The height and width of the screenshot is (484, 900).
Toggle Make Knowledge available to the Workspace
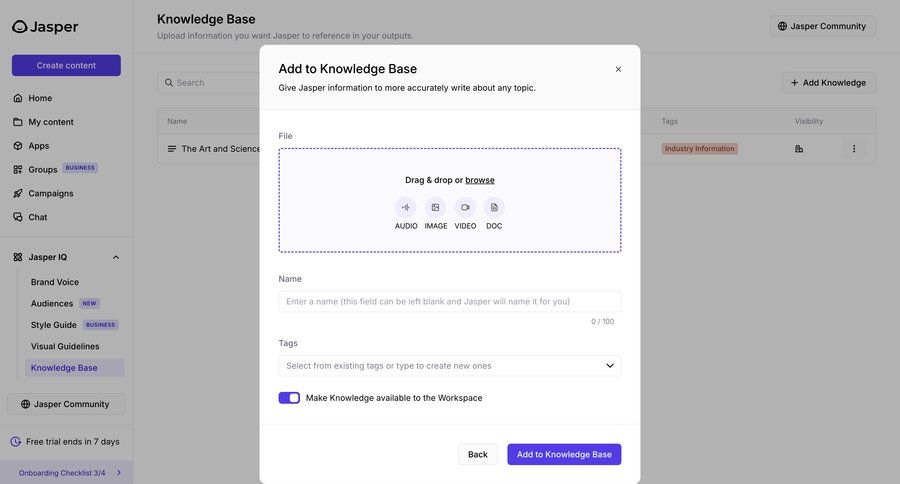(289, 398)
